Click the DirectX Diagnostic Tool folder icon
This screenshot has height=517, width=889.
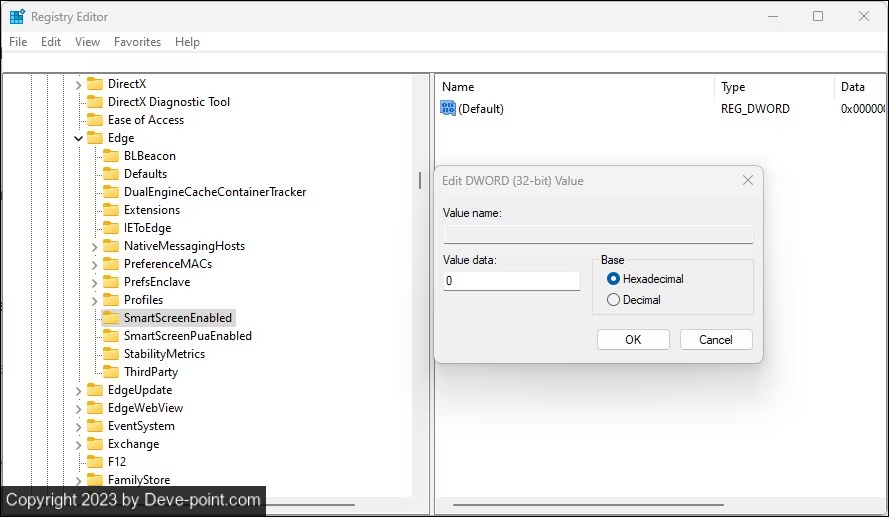[95, 102]
